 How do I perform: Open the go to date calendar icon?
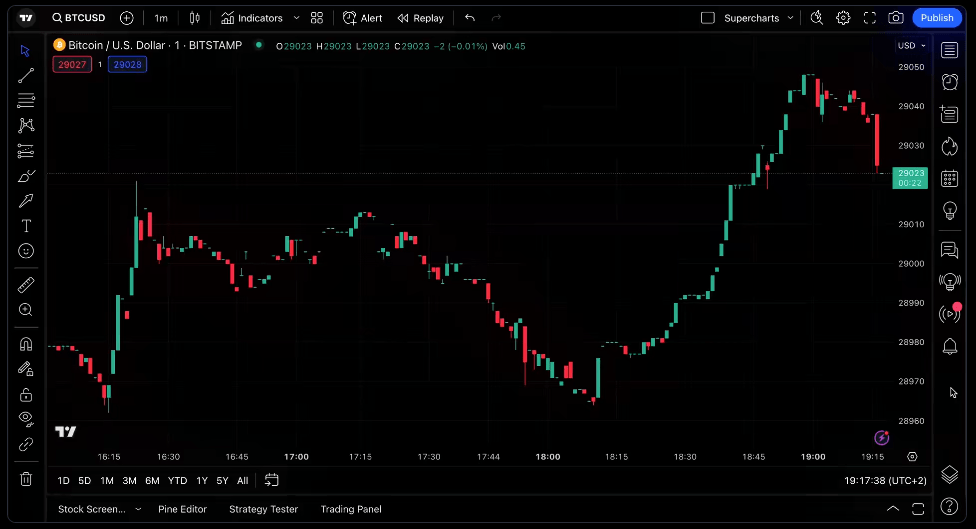pyautogui.click(x=271, y=480)
